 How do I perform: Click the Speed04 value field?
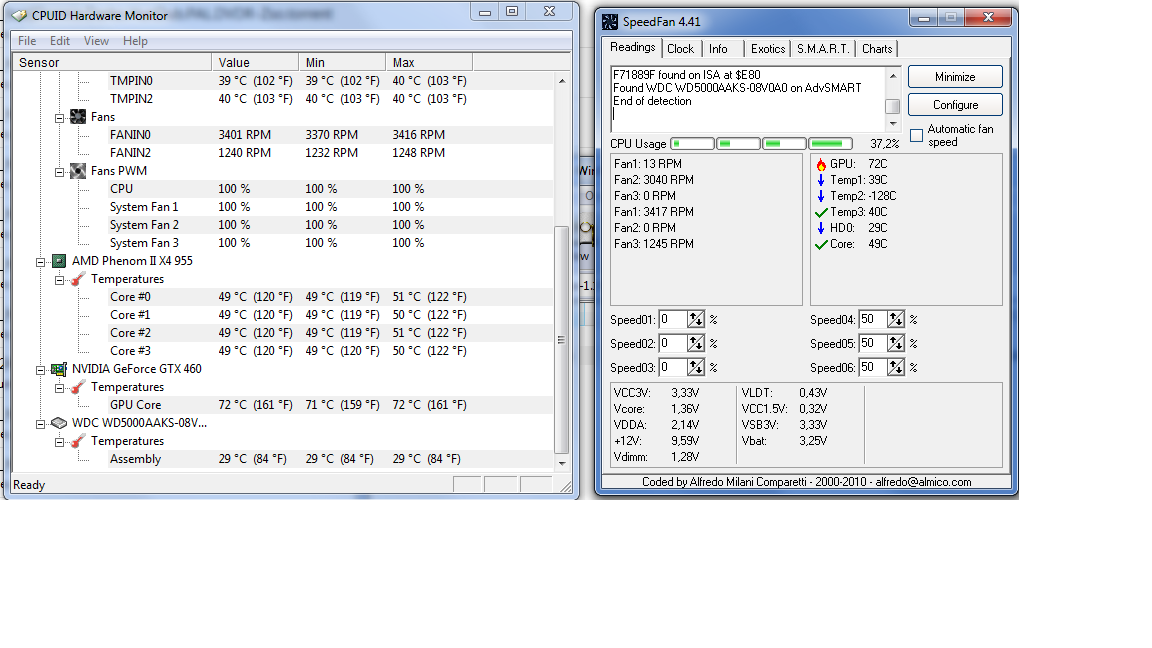873,320
